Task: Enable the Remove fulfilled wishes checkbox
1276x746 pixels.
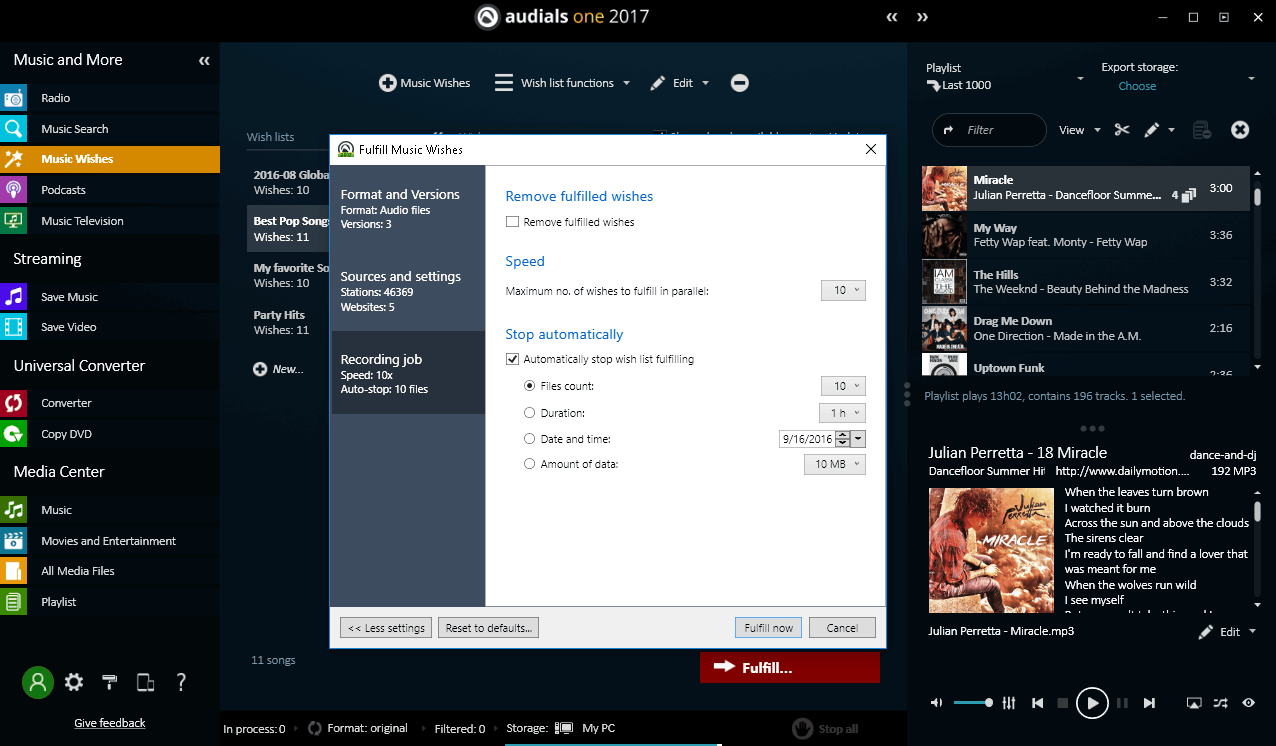Action: (513, 222)
